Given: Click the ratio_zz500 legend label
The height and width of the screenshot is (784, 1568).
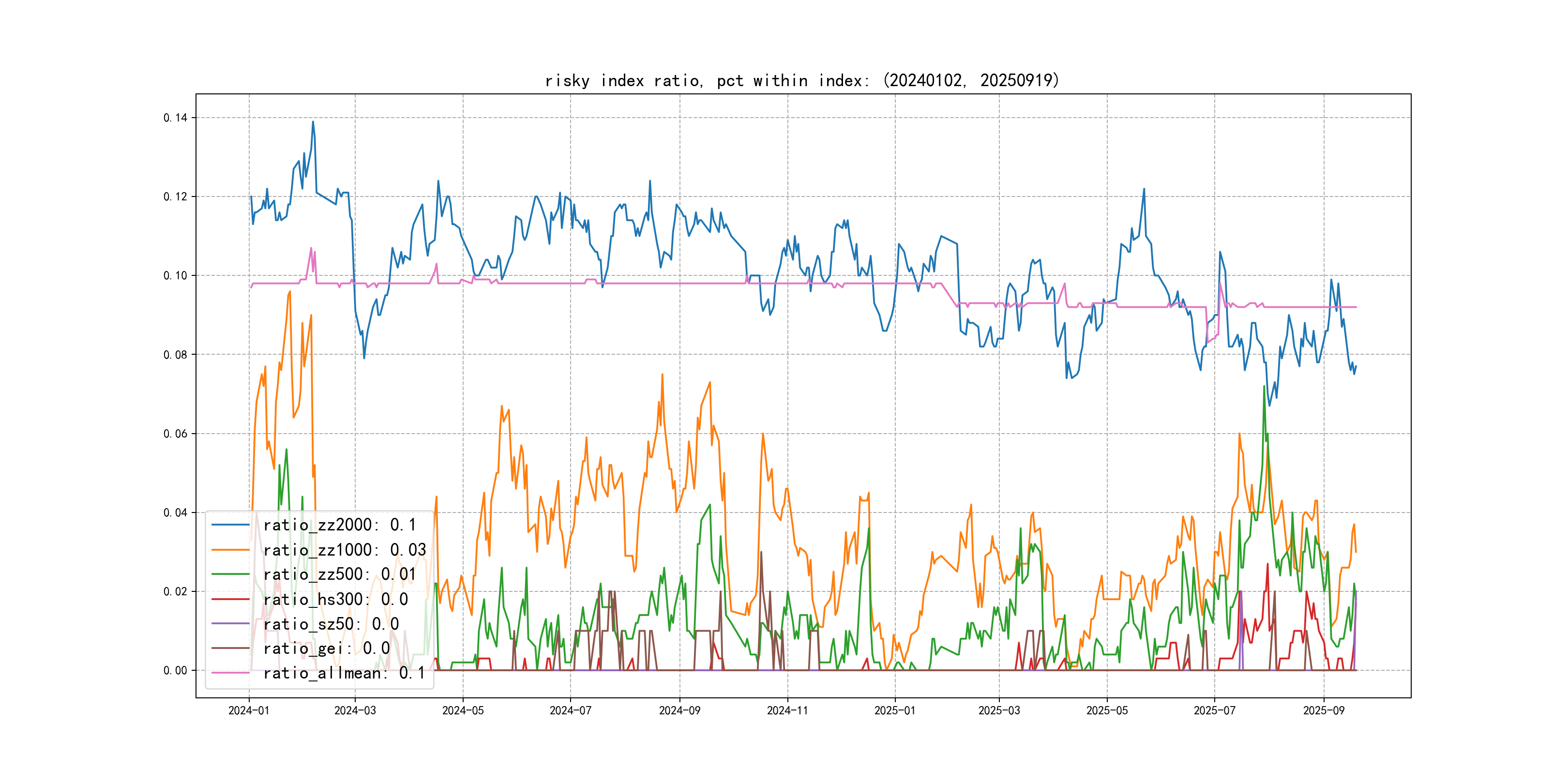Looking at the screenshot, I should 340,574.
